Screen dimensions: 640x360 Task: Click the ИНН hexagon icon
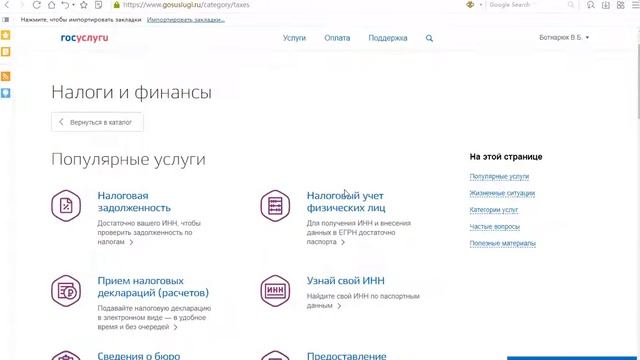pyautogui.click(x=276, y=291)
